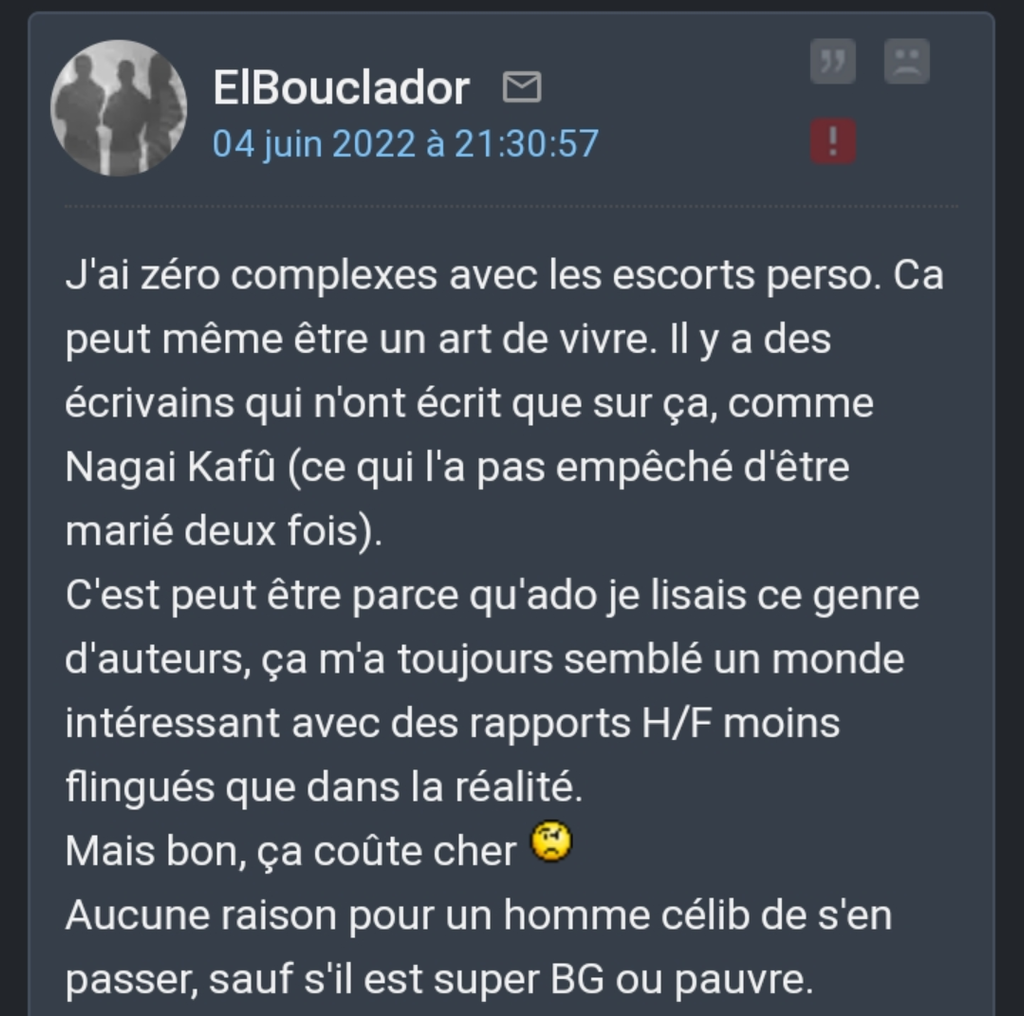The height and width of the screenshot is (1016, 1024).
Task: Click the text "marié deux fois)."
Action: pyautogui.click(x=224, y=531)
